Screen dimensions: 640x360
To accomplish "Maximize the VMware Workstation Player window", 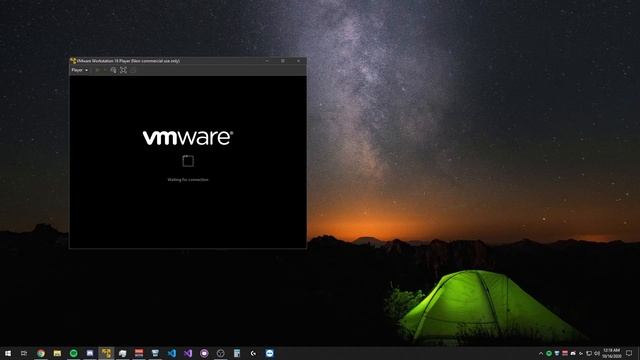I will [x=283, y=61].
